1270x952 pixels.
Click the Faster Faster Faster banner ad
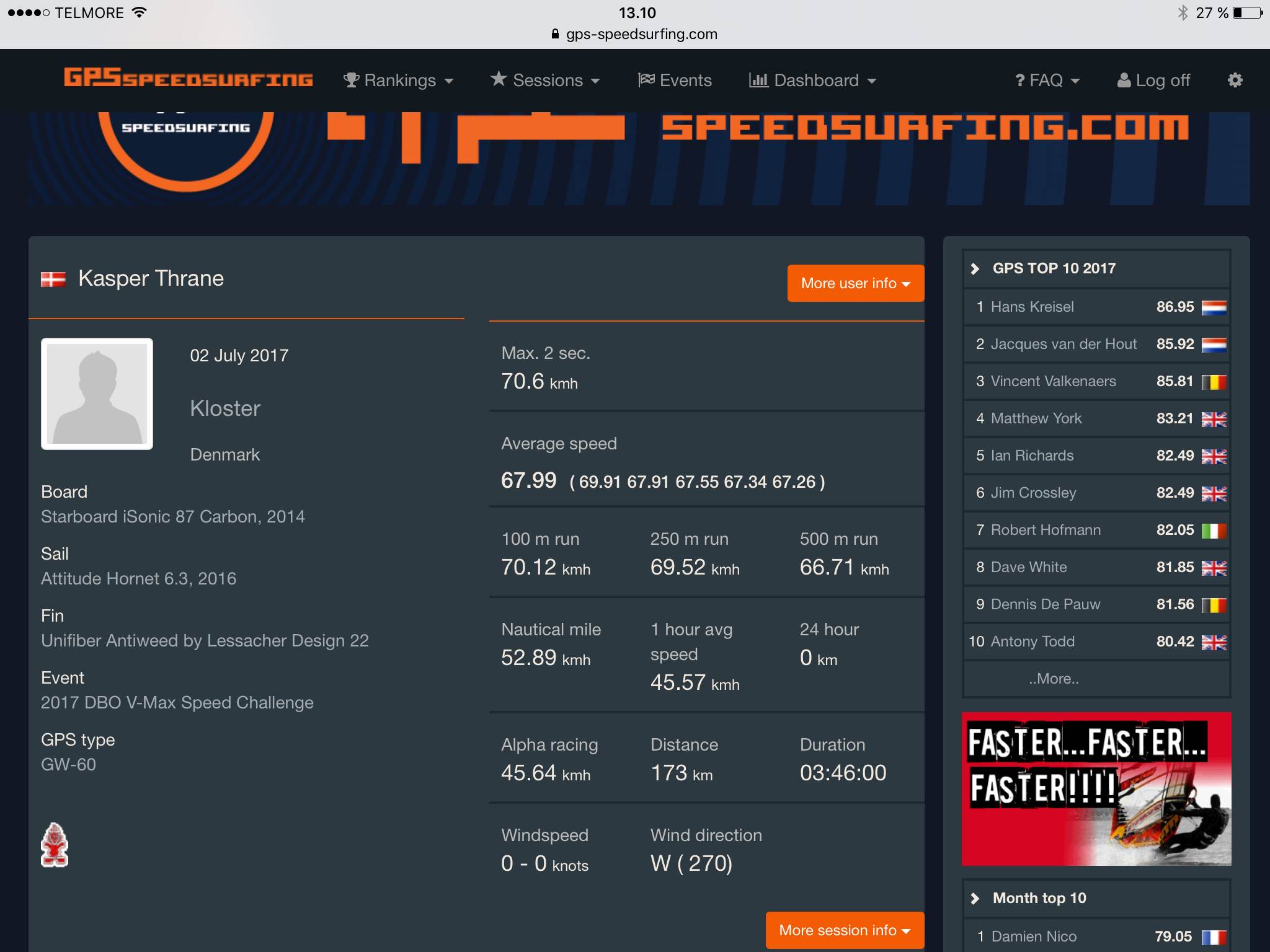click(1096, 788)
